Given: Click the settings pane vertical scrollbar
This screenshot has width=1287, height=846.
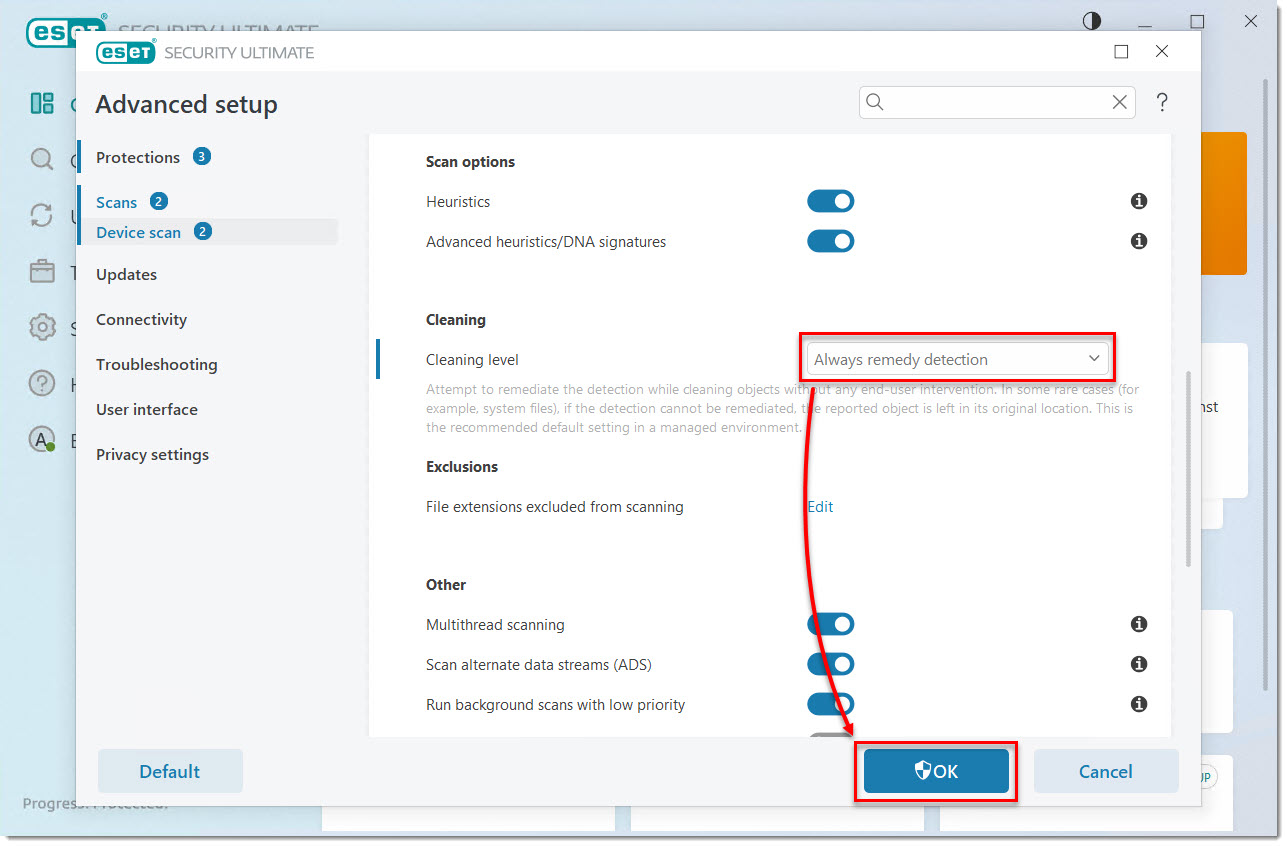Looking at the screenshot, I should pyautogui.click(x=1188, y=469).
